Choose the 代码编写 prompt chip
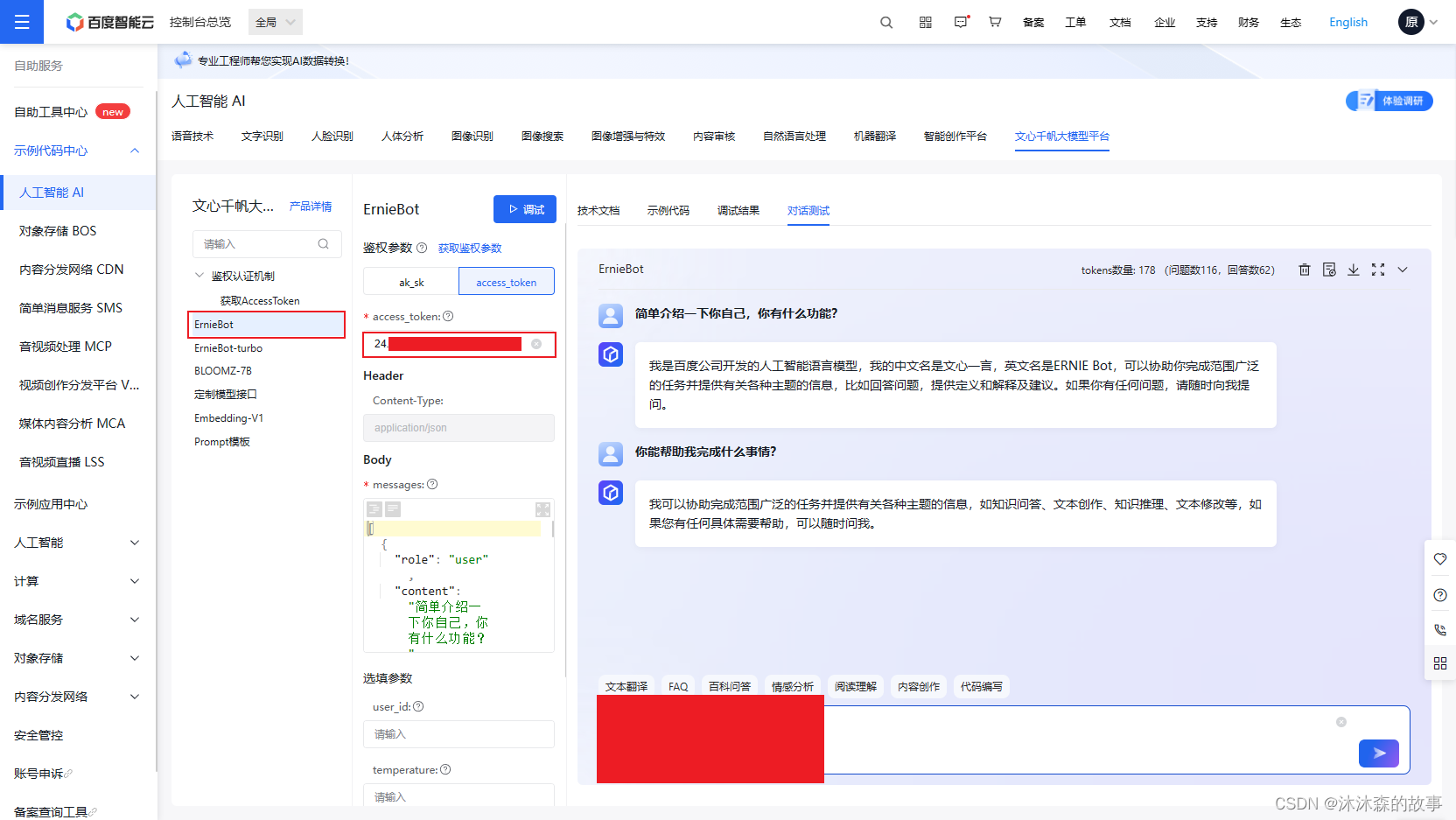This screenshot has height=820, width=1456. pos(982,687)
